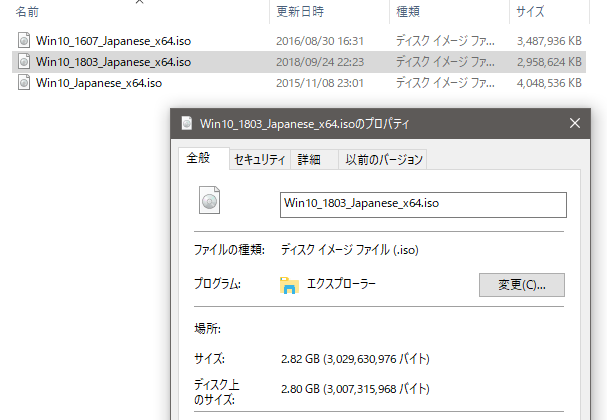Click size 3,487,936 KB
Image resolution: width=607 pixels, height=420 pixels.
549,41
